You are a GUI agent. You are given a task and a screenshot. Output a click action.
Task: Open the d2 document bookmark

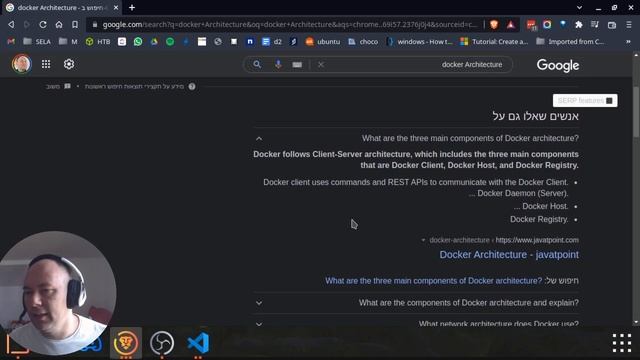(x=272, y=42)
